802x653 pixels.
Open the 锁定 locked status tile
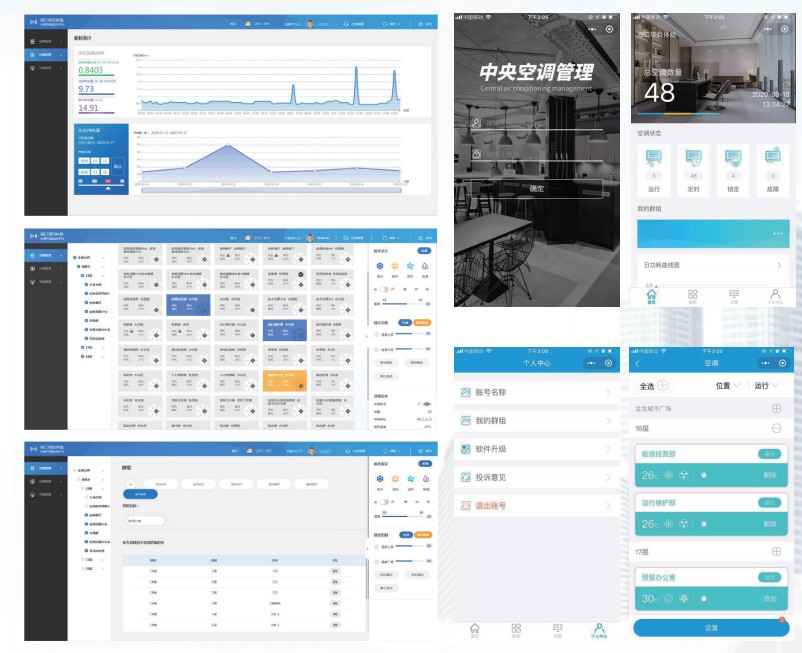(733, 169)
